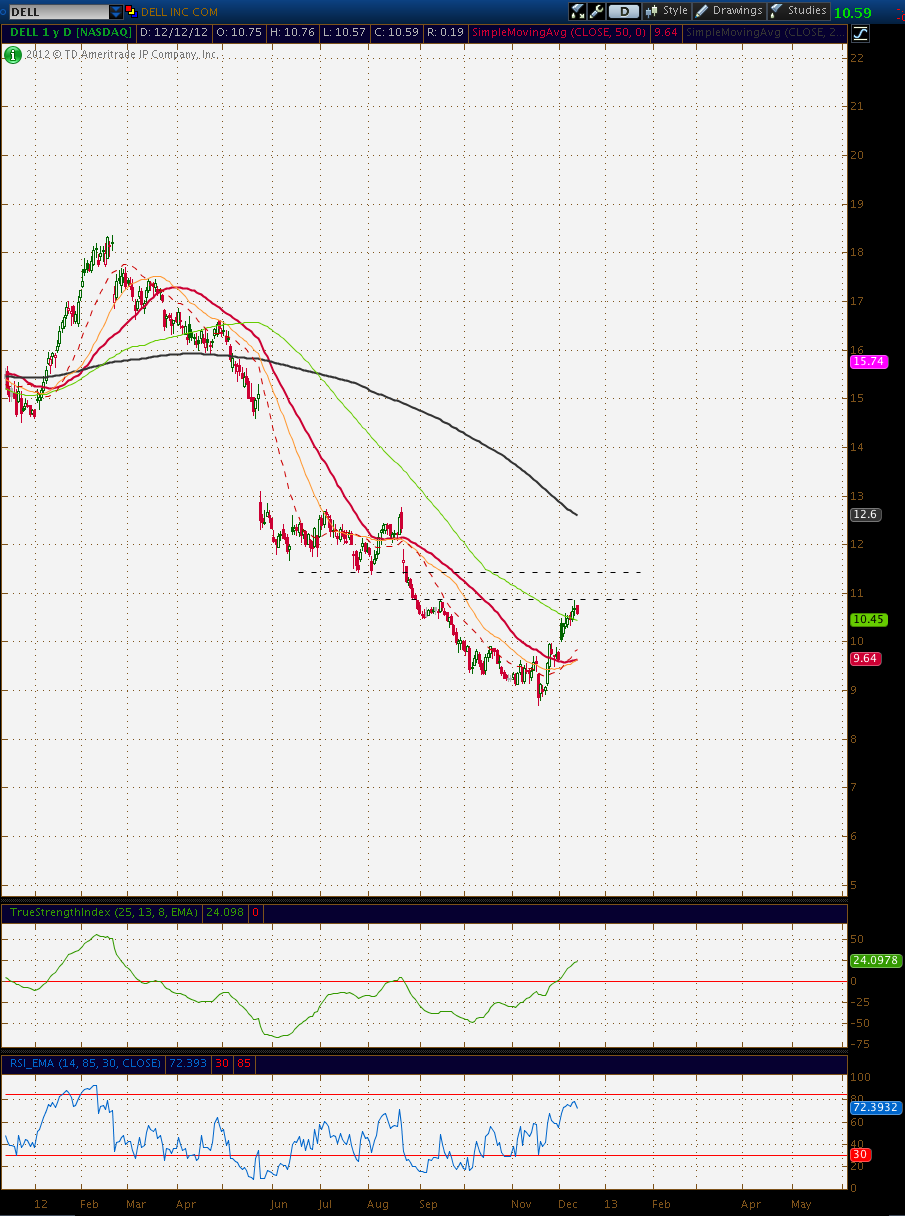This screenshot has width=905, height=1216.
Task: Open the symbol list dropdown arrow
Action: 116,12
